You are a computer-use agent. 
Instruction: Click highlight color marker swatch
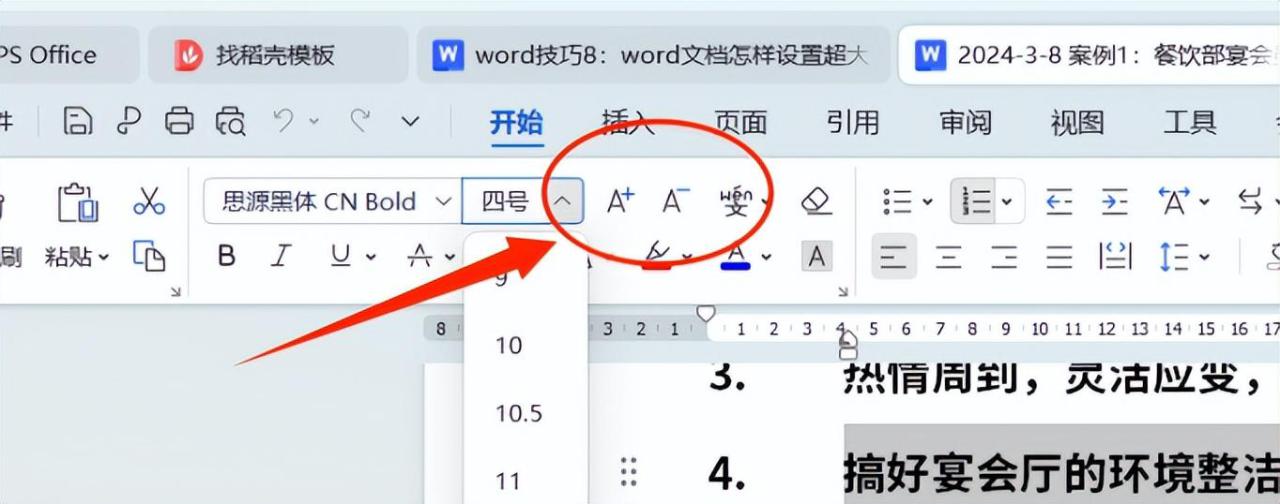click(657, 255)
